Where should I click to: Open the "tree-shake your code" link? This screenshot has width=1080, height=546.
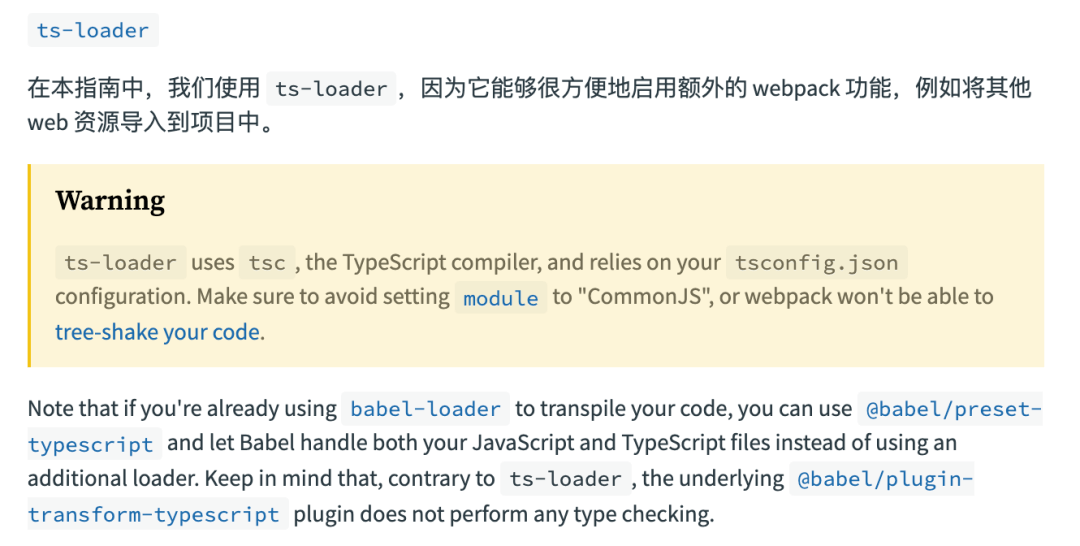158,332
